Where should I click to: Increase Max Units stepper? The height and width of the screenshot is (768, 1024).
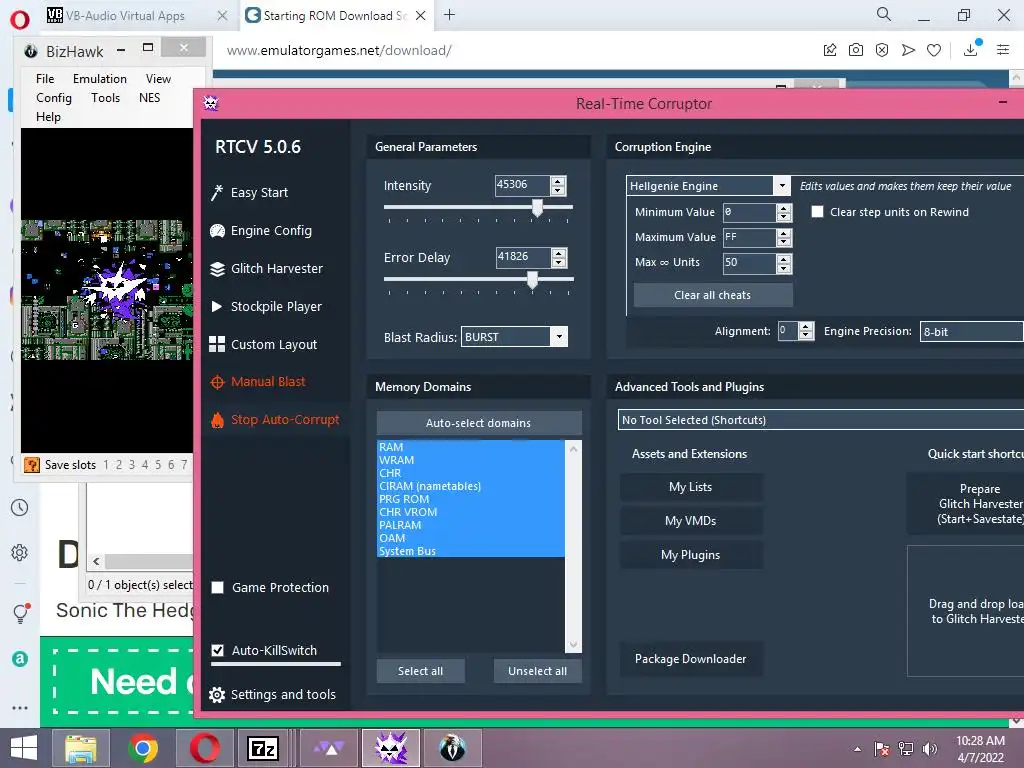[x=784, y=259]
